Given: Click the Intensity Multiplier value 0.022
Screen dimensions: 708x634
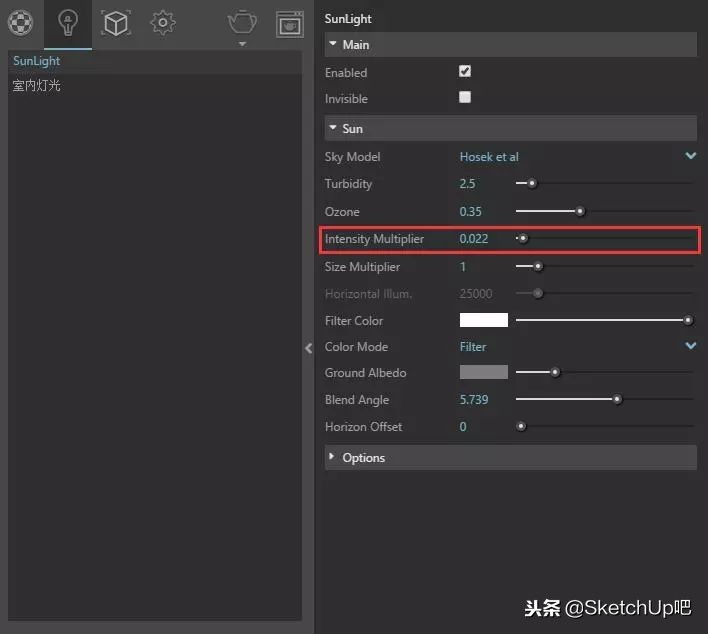Looking at the screenshot, I should (x=474, y=239).
